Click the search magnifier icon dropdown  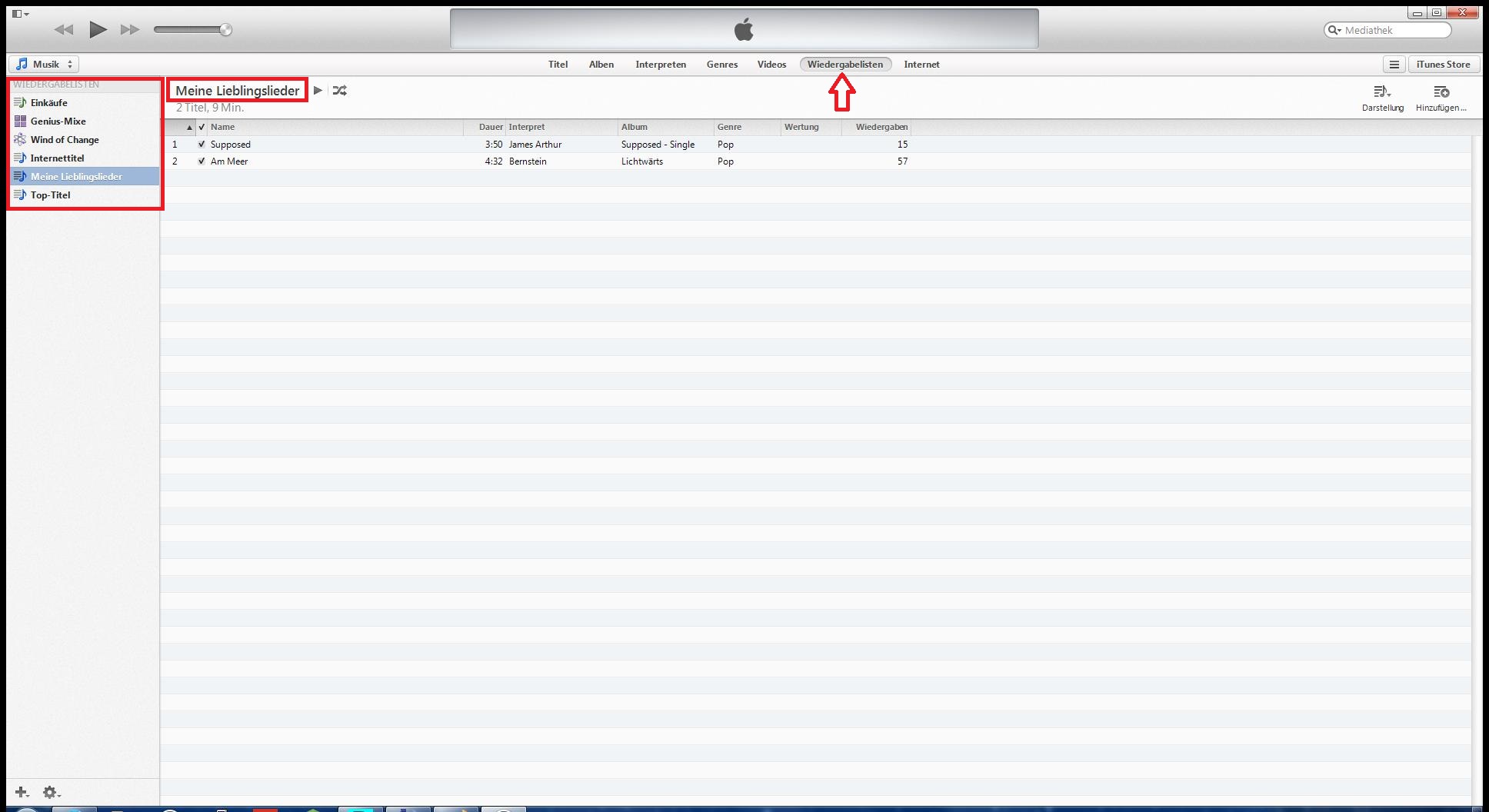click(x=1333, y=30)
